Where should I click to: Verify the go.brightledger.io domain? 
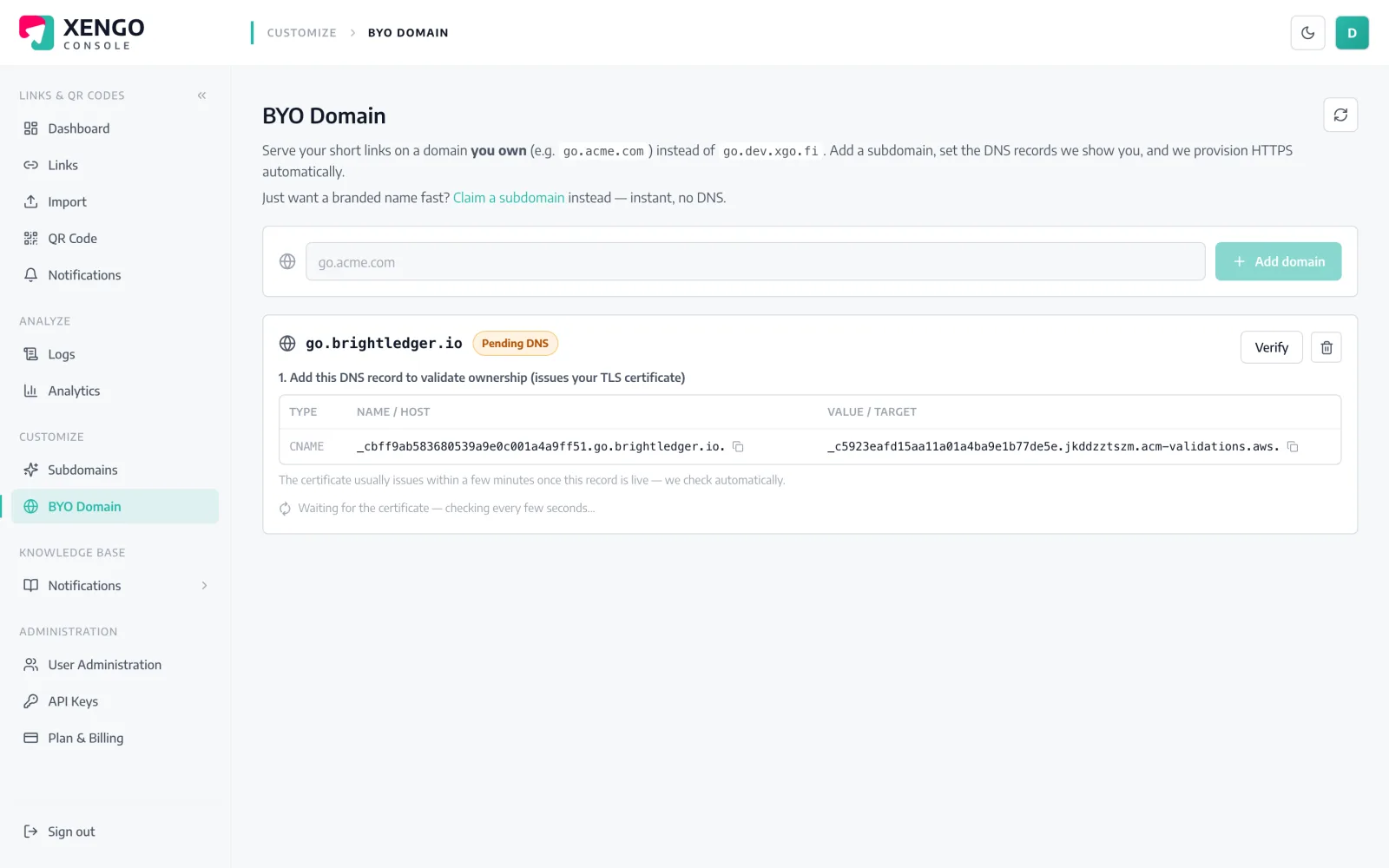pos(1271,347)
